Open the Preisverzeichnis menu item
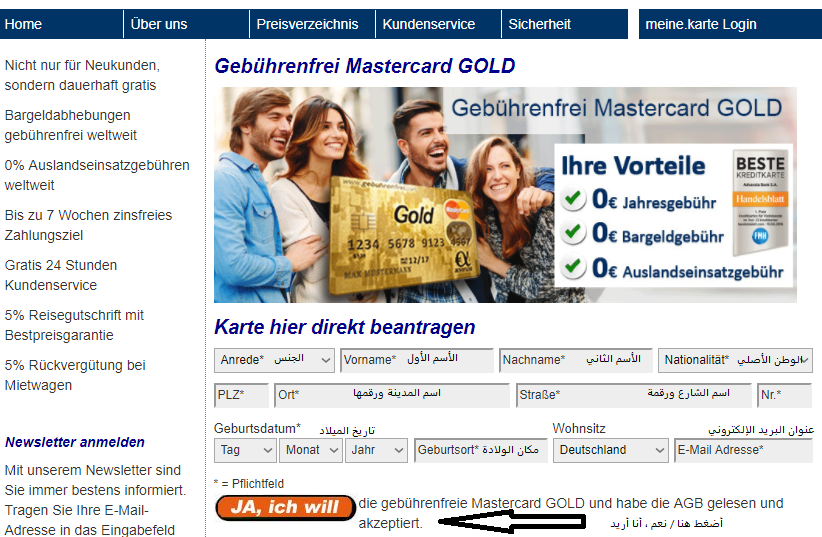Image resolution: width=822 pixels, height=537 pixels. (x=312, y=24)
